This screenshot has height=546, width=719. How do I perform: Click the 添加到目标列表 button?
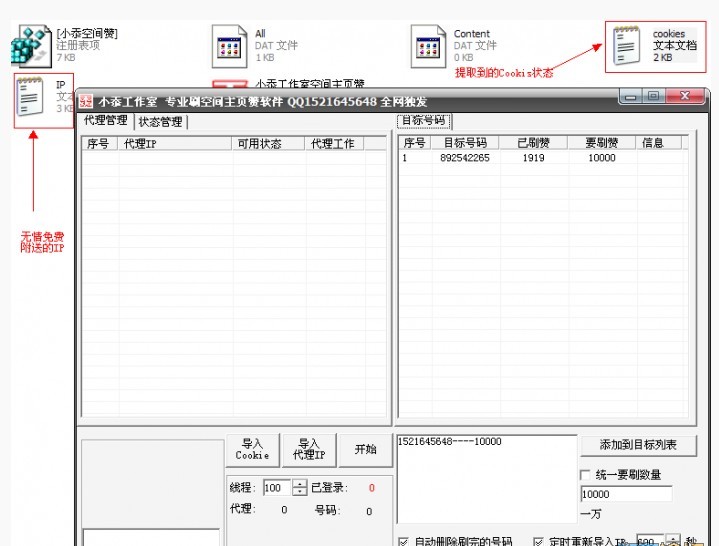(638, 445)
